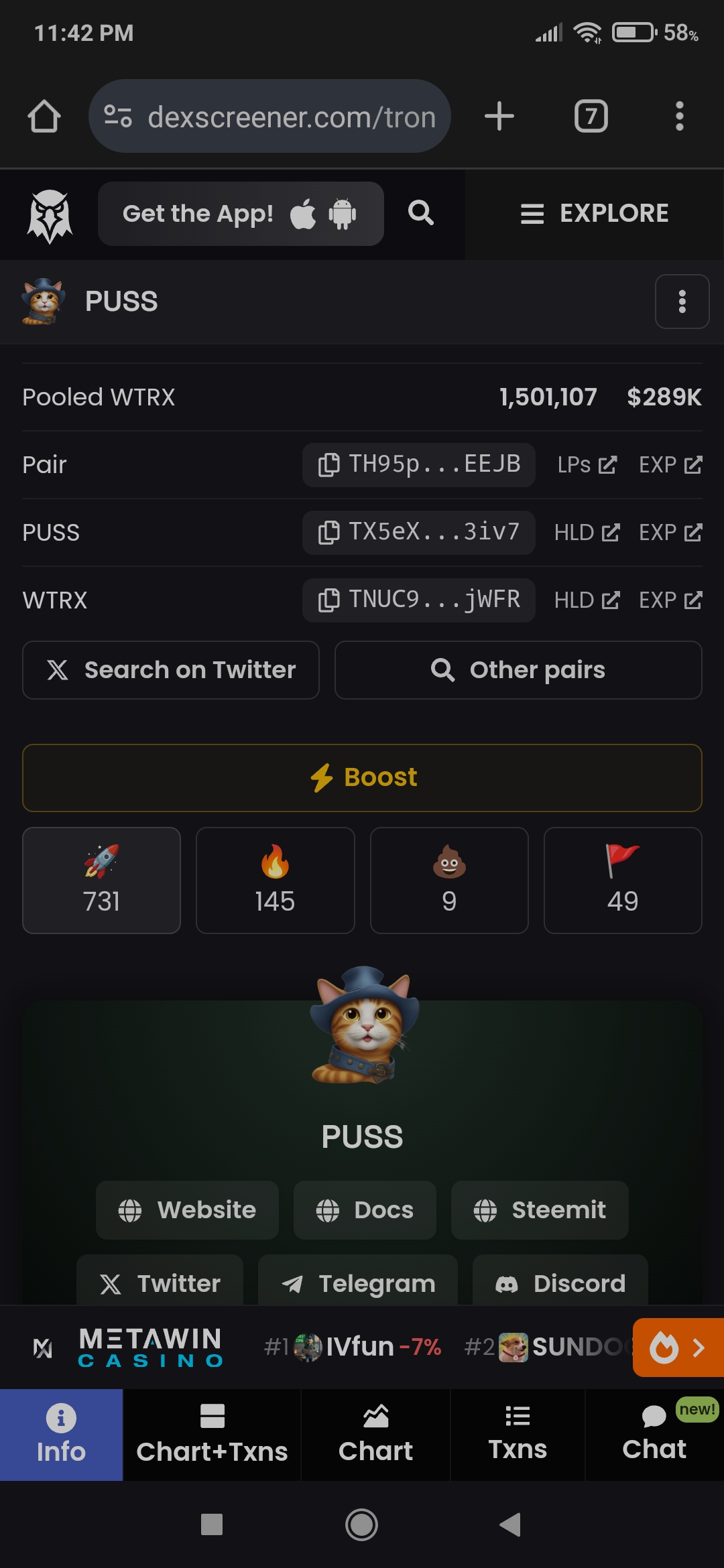Open the search magnifier icon
Screen dimensions: 724x1568
pos(421,213)
